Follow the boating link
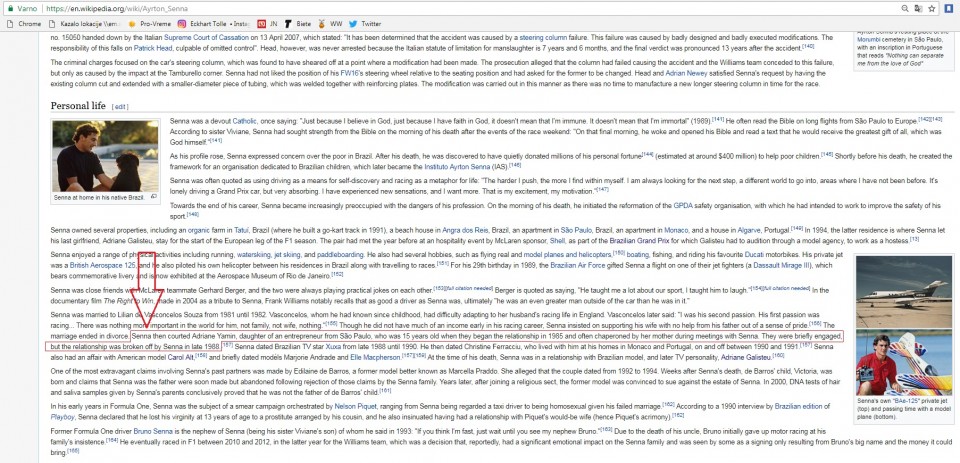The image size is (960, 463). coord(637,254)
